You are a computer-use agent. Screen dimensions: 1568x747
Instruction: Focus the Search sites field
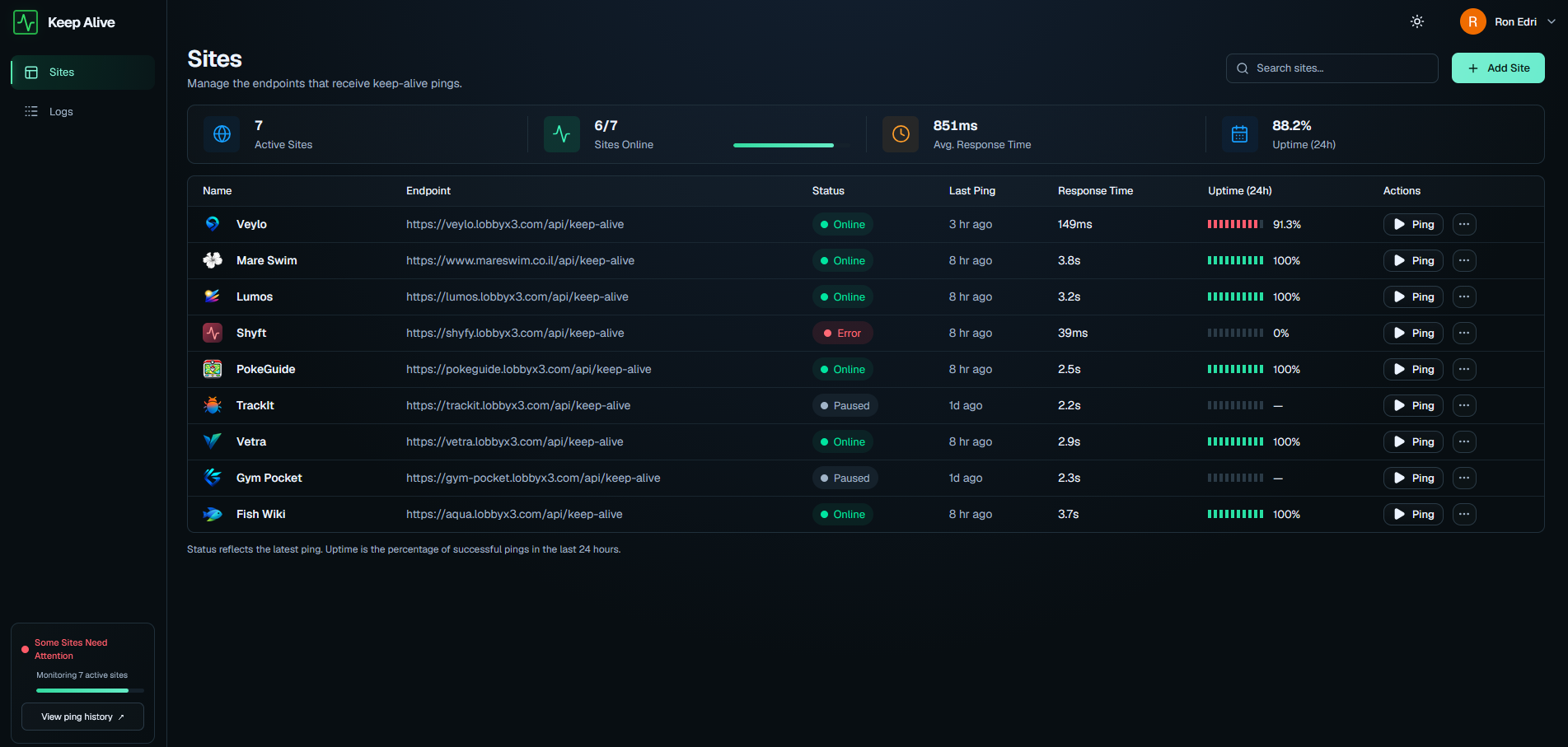click(x=1332, y=68)
